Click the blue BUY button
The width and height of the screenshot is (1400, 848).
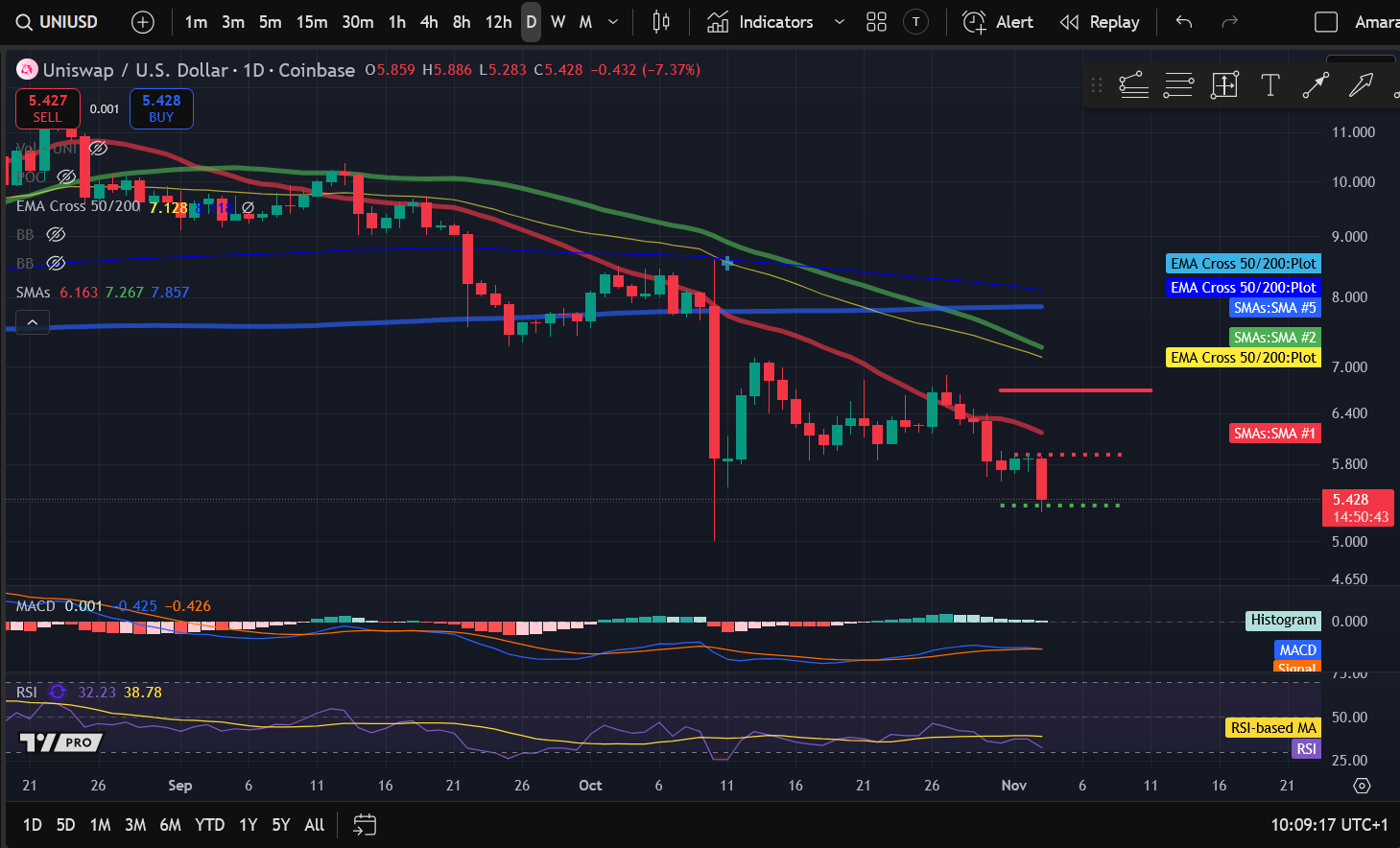tap(160, 108)
